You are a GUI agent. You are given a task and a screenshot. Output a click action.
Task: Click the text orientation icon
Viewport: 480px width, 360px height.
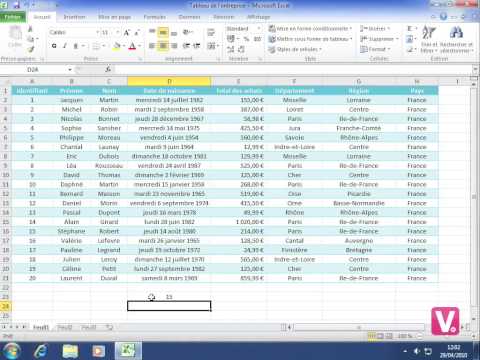click(187, 32)
